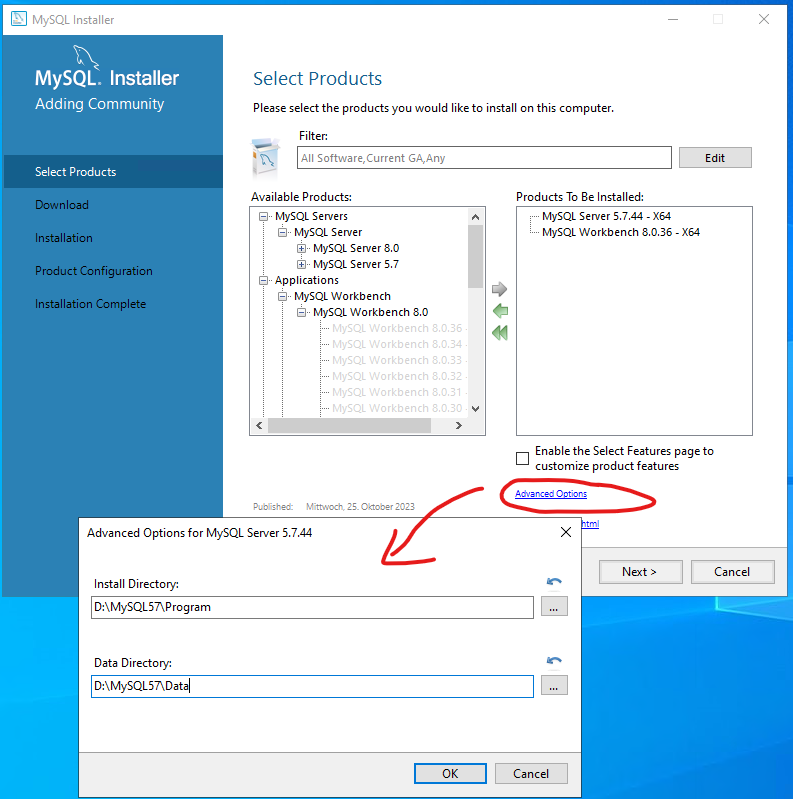Select MySQL Workbench 8.0.36 - X64 to install

point(621,232)
